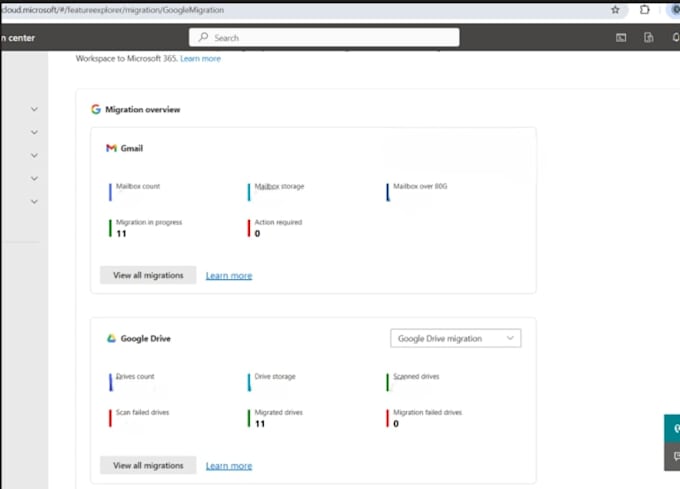Open the Cloud Shell terminal icon
This screenshot has width=680, height=489.
(x=621, y=38)
